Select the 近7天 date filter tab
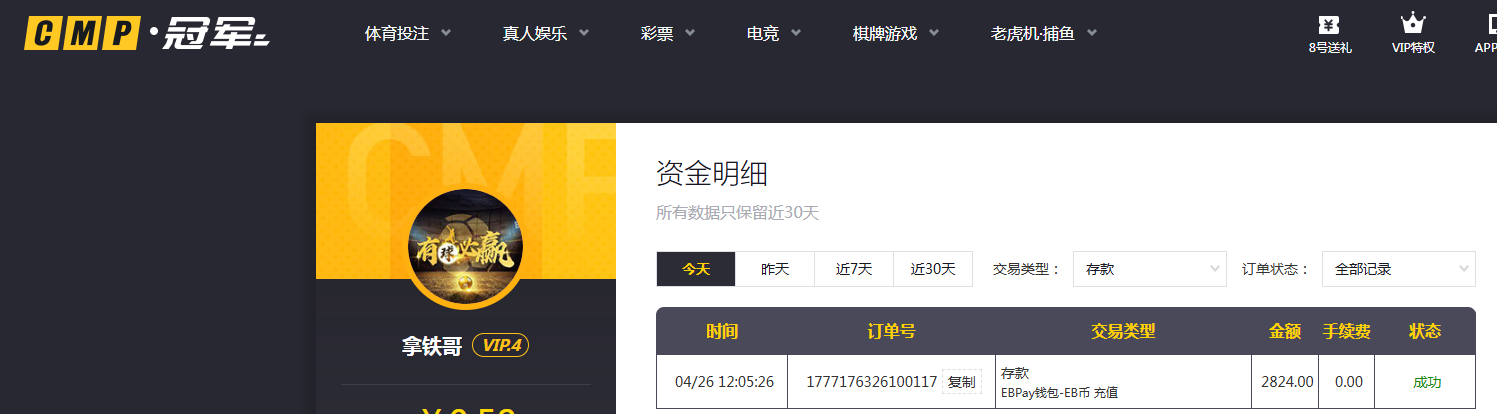This screenshot has height=414, width=1497. (854, 269)
